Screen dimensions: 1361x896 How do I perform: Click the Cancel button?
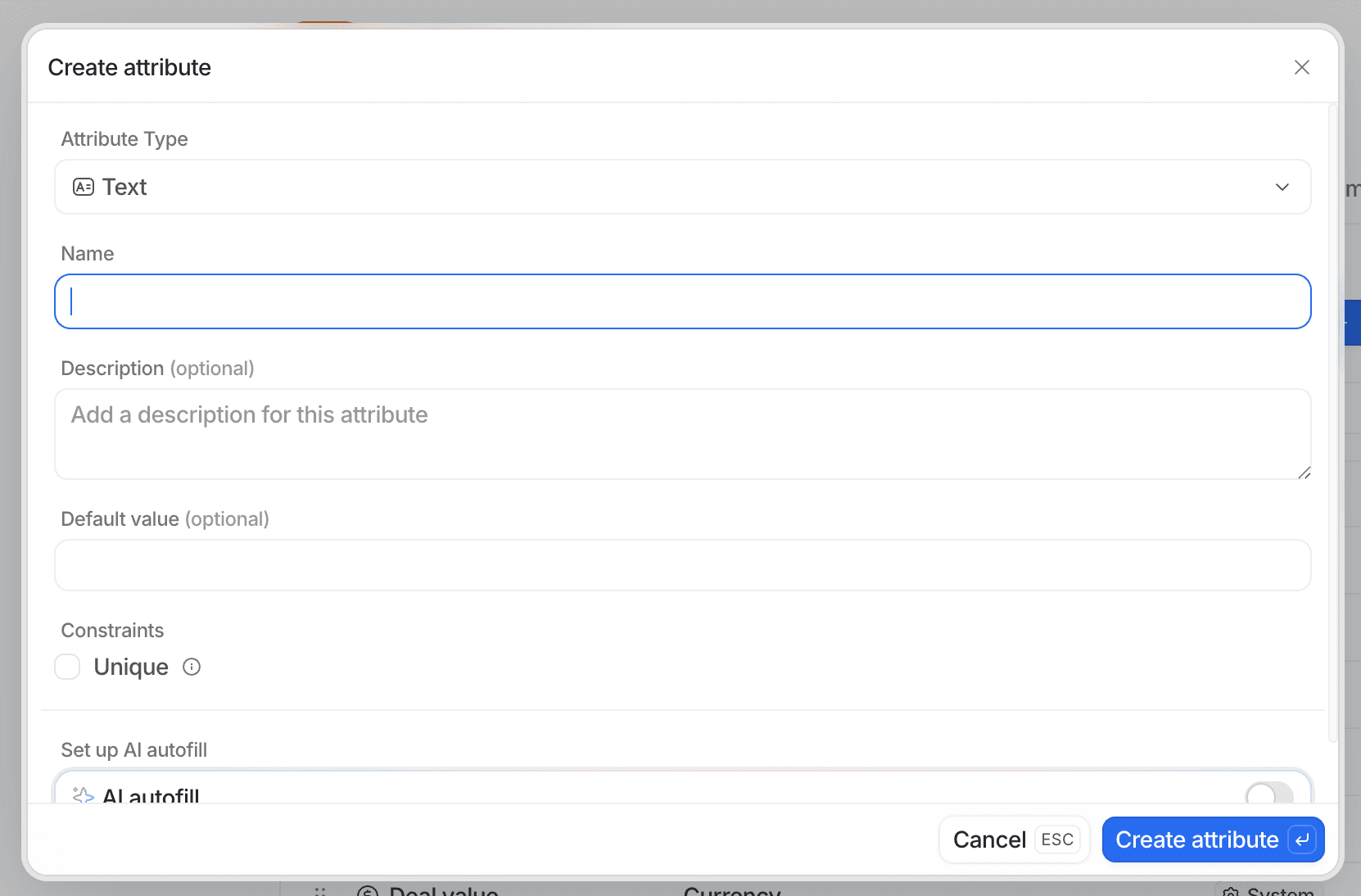1014,839
